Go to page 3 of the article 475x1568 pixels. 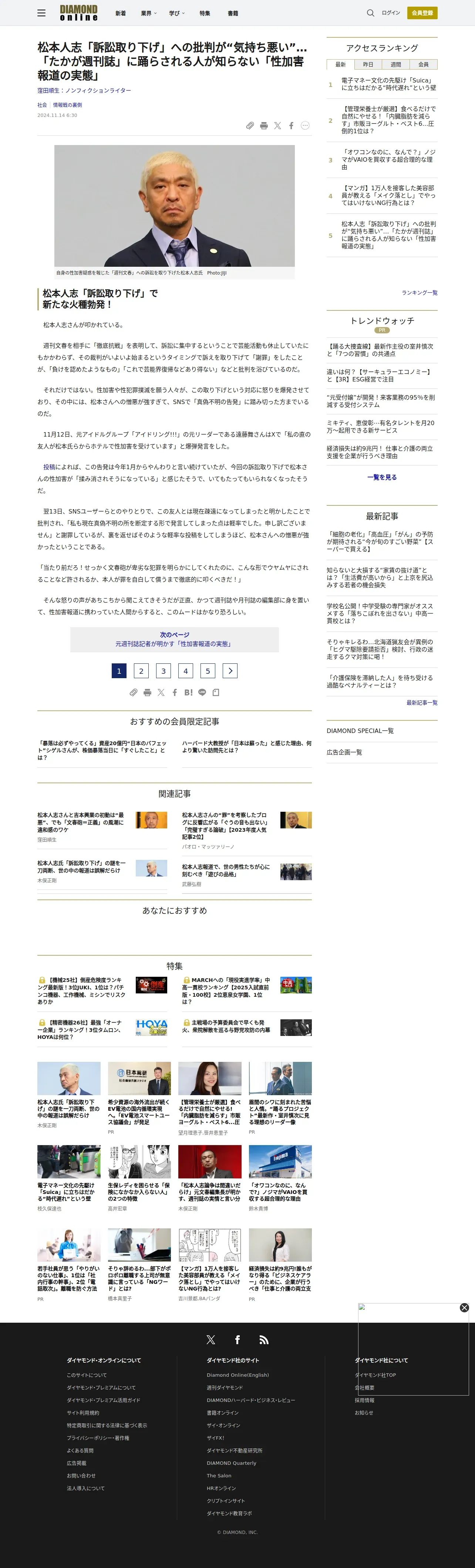163,671
